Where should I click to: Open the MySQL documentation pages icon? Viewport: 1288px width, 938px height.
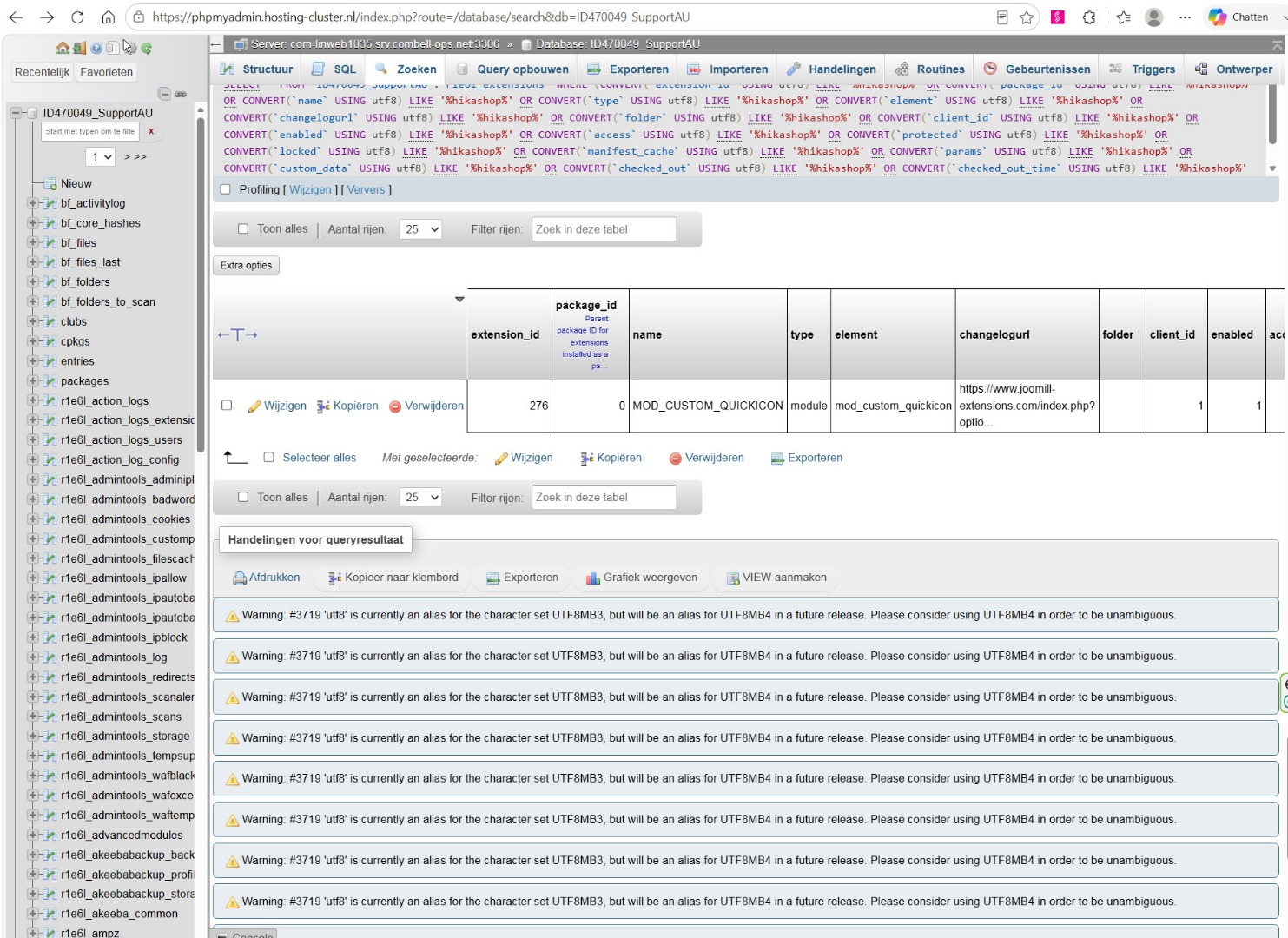pos(112,49)
